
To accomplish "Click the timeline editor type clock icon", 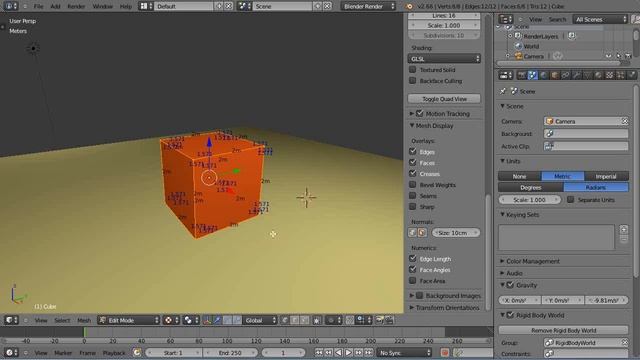I will pyautogui.click(x=10, y=353).
